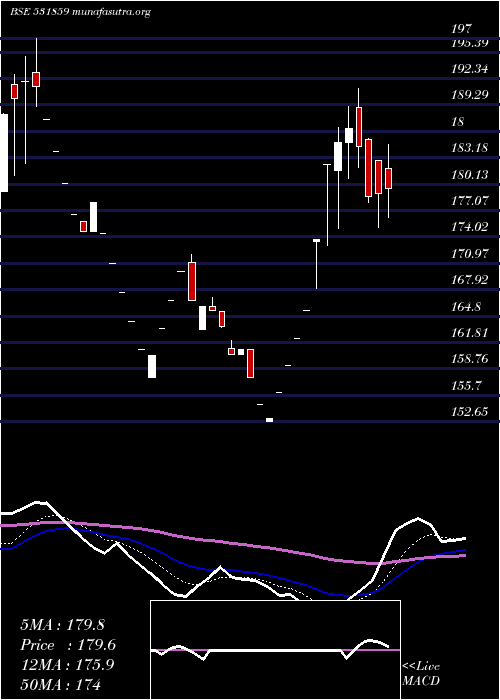Click the 189.29 price axis label
The image size is (500, 700).
click(x=470, y=95)
